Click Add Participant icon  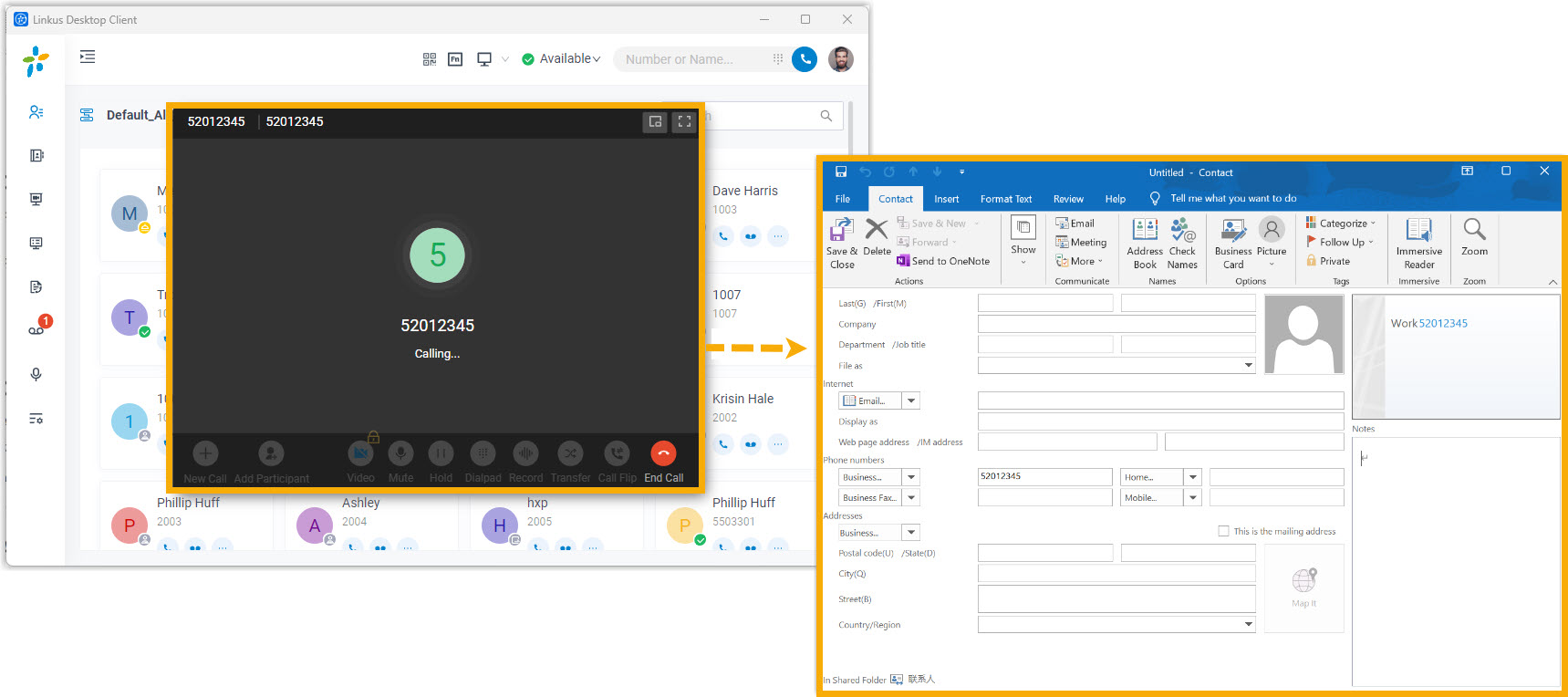click(271, 453)
